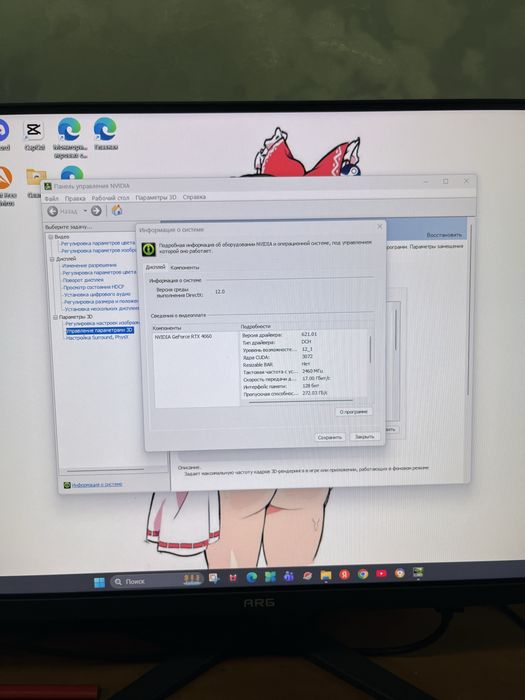
Task: Select Установка нескольких дисплеев in the tree
Action: pos(102,308)
